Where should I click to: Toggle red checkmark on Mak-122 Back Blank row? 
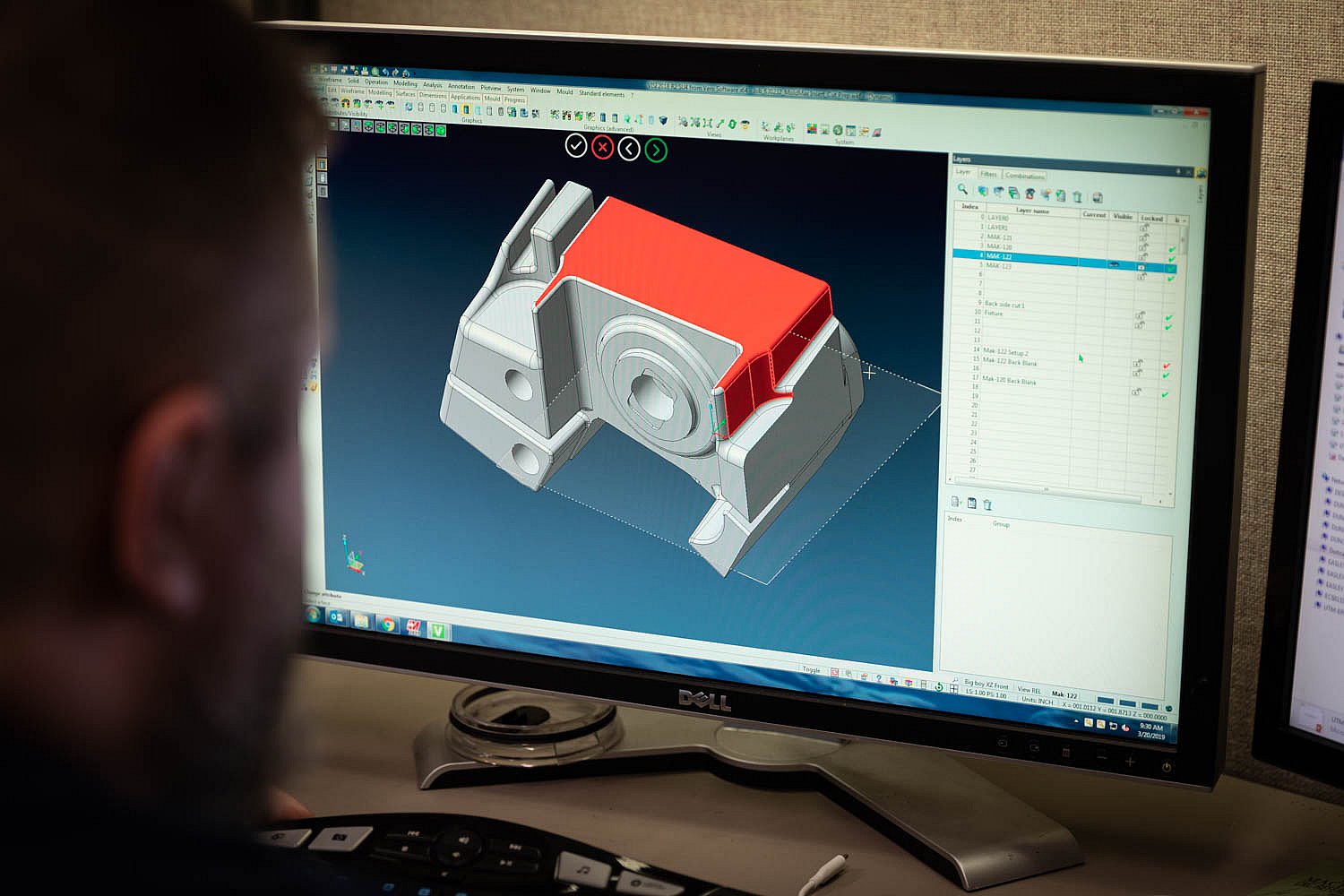(x=1166, y=366)
